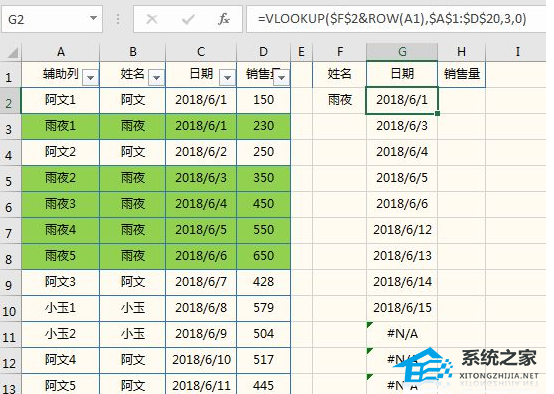Click sales value 517 cell

(x=264, y=360)
